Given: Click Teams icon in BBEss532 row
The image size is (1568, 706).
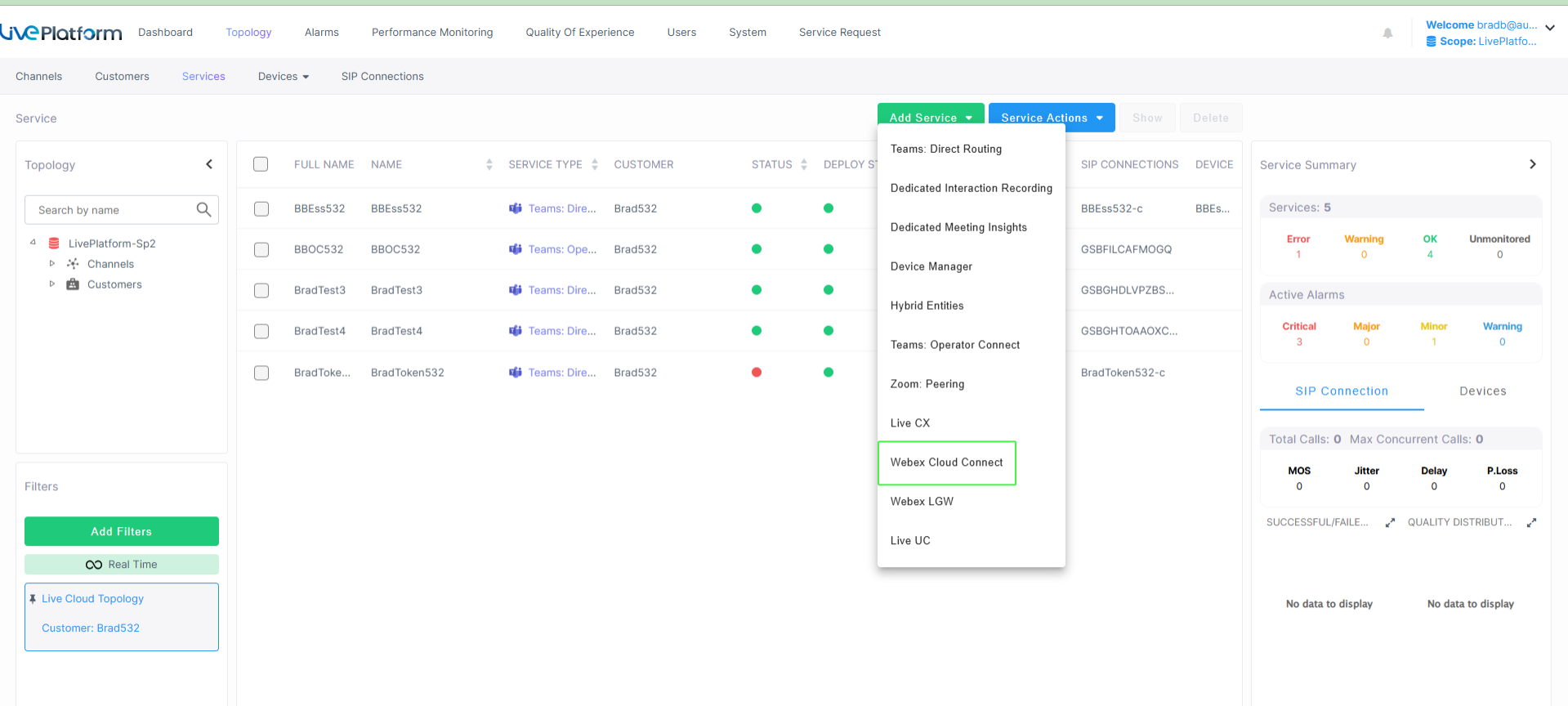Looking at the screenshot, I should point(516,208).
